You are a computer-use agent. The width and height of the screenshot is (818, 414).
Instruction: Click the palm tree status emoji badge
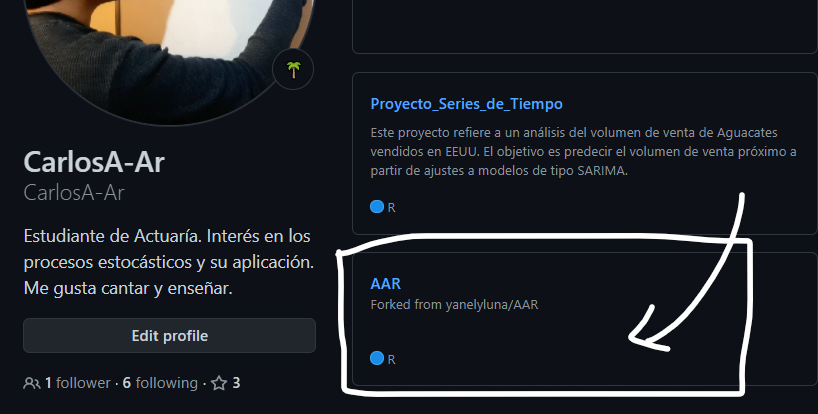(293, 69)
